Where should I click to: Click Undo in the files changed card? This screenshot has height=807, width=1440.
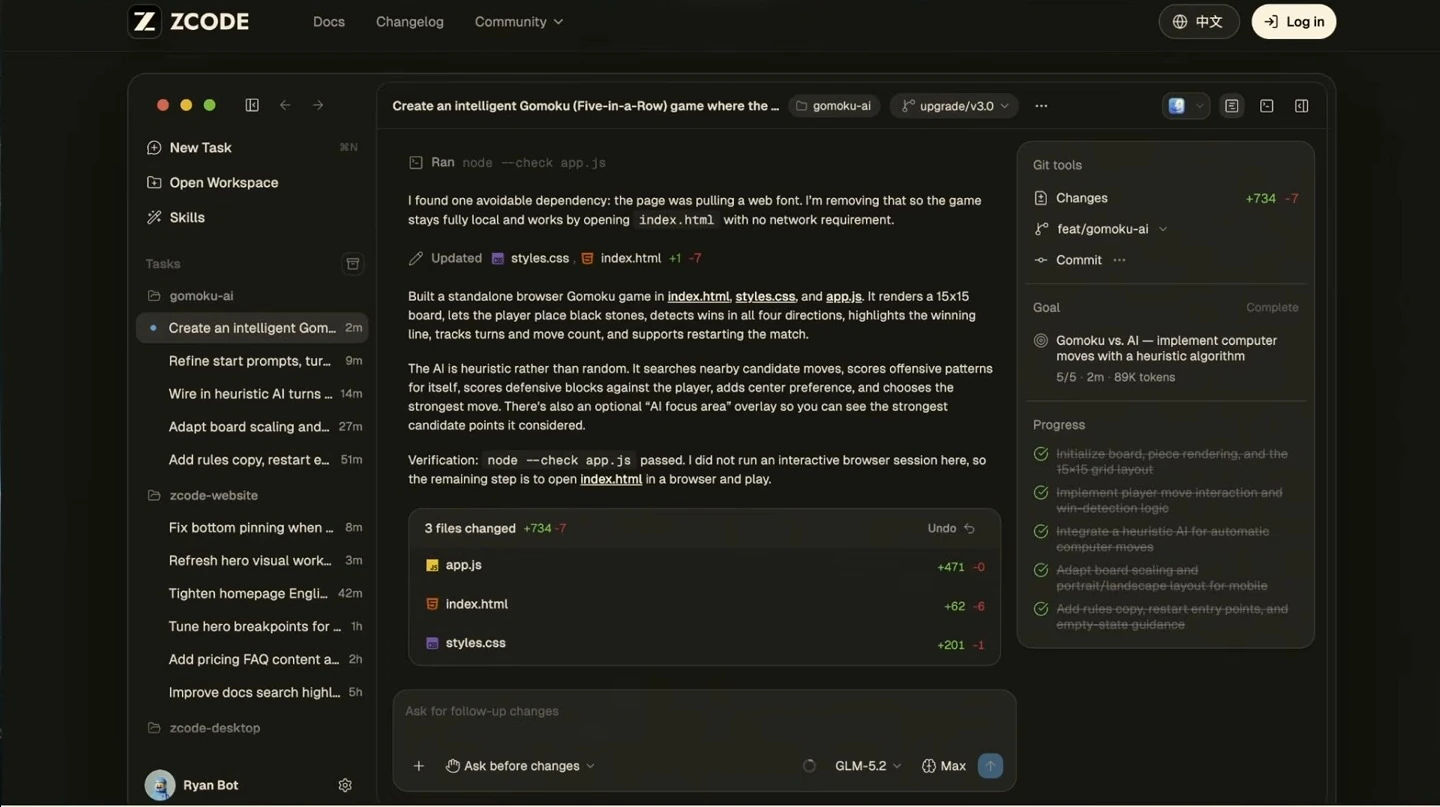[951, 528]
